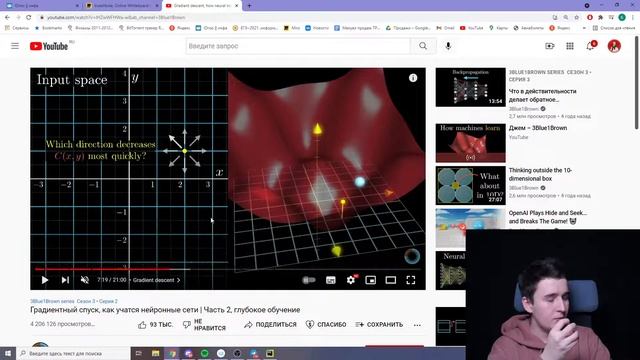The image size is (640, 360).
Task: Open the YouTube bookmark in bookmarks bar
Action: [x=471, y=28]
